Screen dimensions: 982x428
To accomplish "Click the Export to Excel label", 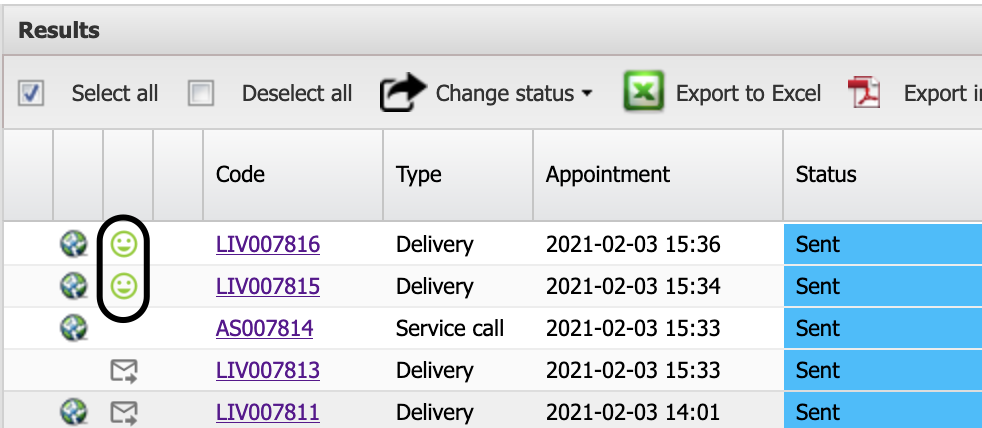I will [x=748, y=93].
